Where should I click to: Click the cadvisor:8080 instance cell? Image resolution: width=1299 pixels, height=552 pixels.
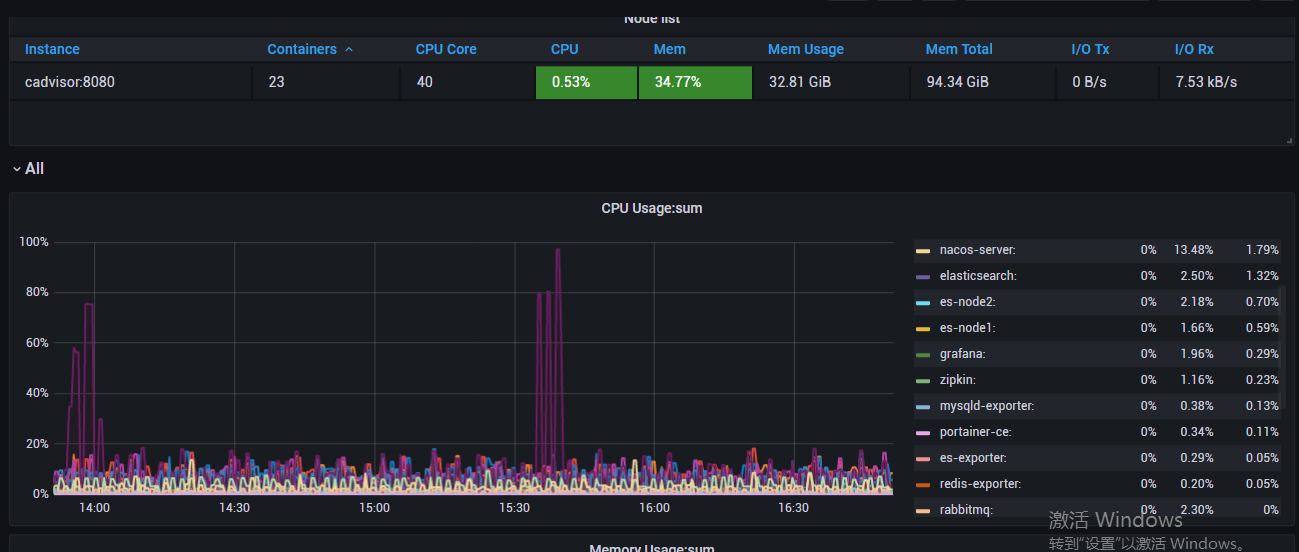pos(70,82)
